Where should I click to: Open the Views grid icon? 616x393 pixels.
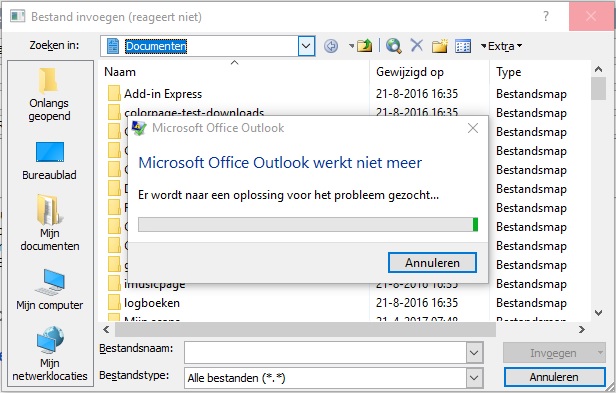click(463, 46)
